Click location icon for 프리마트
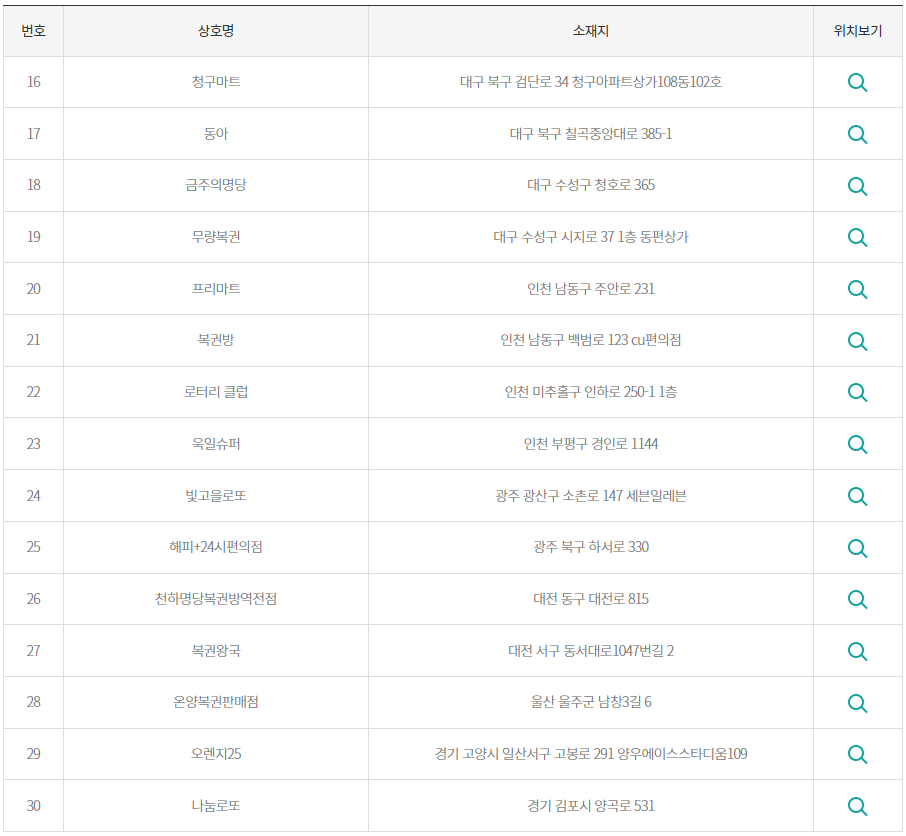 pos(857,289)
